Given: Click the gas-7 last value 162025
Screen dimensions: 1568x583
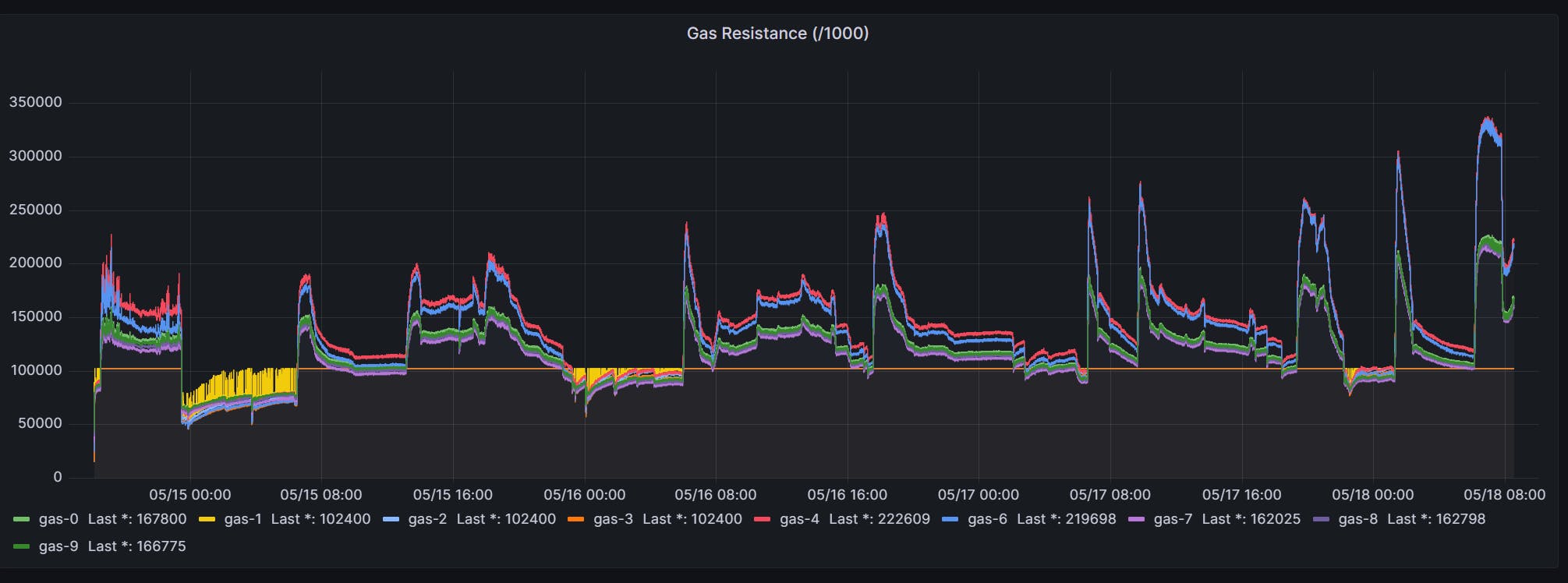Looking at the screenshot, I should [x=1276, y=519].
